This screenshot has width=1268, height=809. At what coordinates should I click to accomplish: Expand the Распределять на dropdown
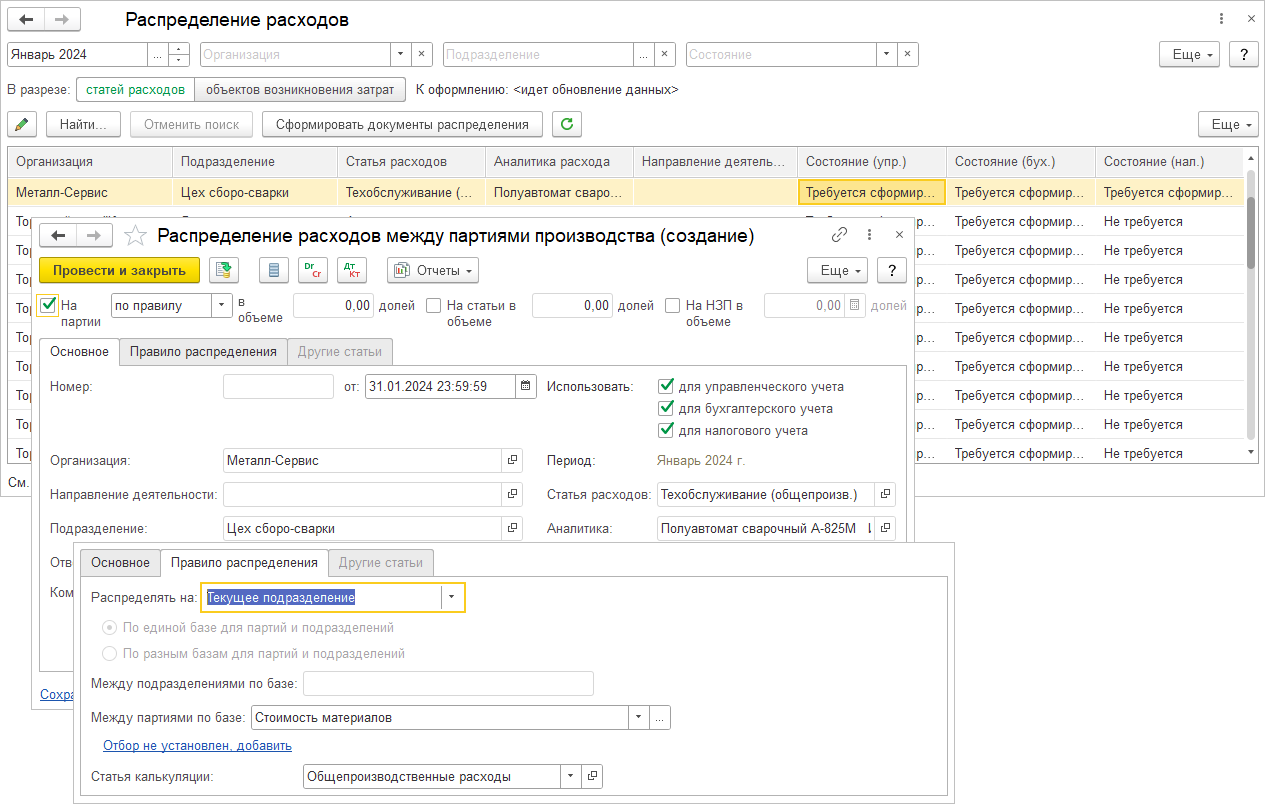(452, 597)
